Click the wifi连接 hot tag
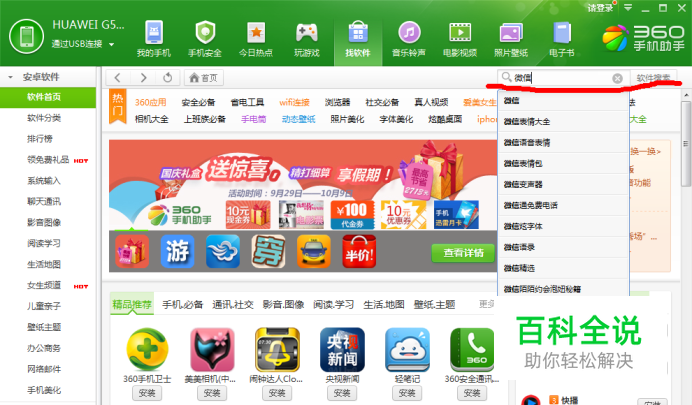Image resolution: width=692 pixels, height=405 pixels. tap(294, 102)
